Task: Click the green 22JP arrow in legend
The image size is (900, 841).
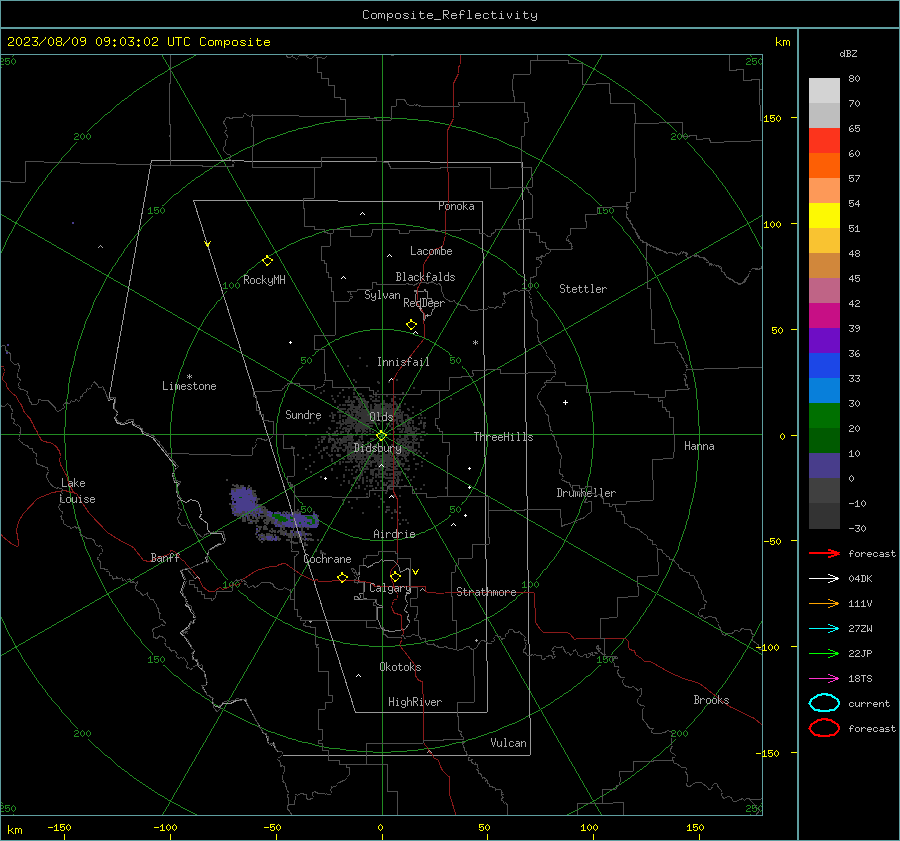Action: (824, 653)
